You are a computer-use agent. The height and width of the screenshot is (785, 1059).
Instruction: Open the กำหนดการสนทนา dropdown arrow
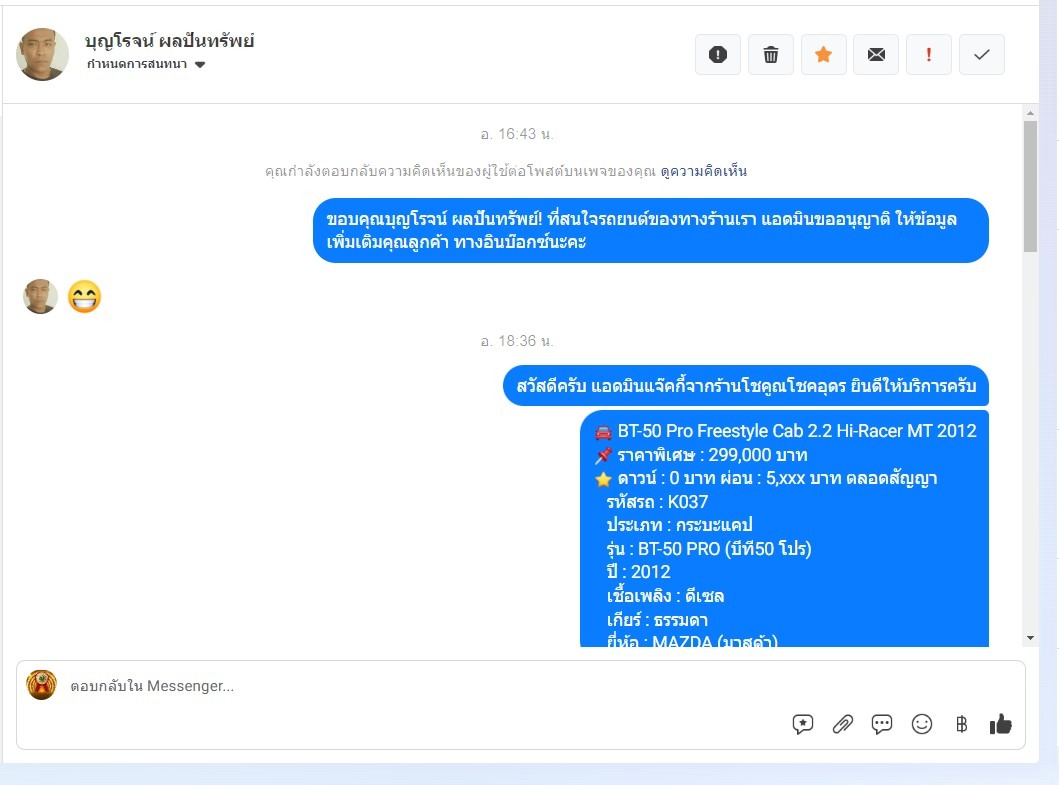pos(200,65)
